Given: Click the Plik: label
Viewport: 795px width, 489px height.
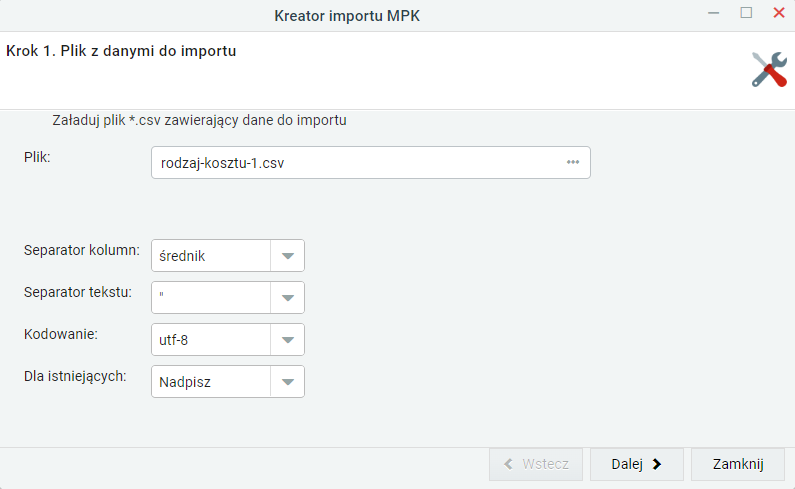Looking at the screenshot, I should click(37, 157).
